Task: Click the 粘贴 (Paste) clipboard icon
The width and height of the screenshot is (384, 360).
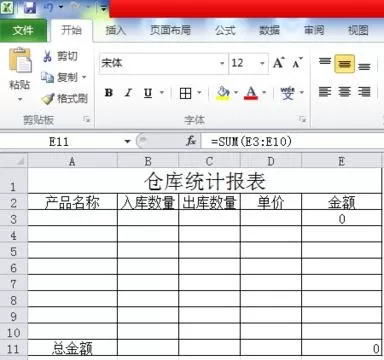Action: 20,60
